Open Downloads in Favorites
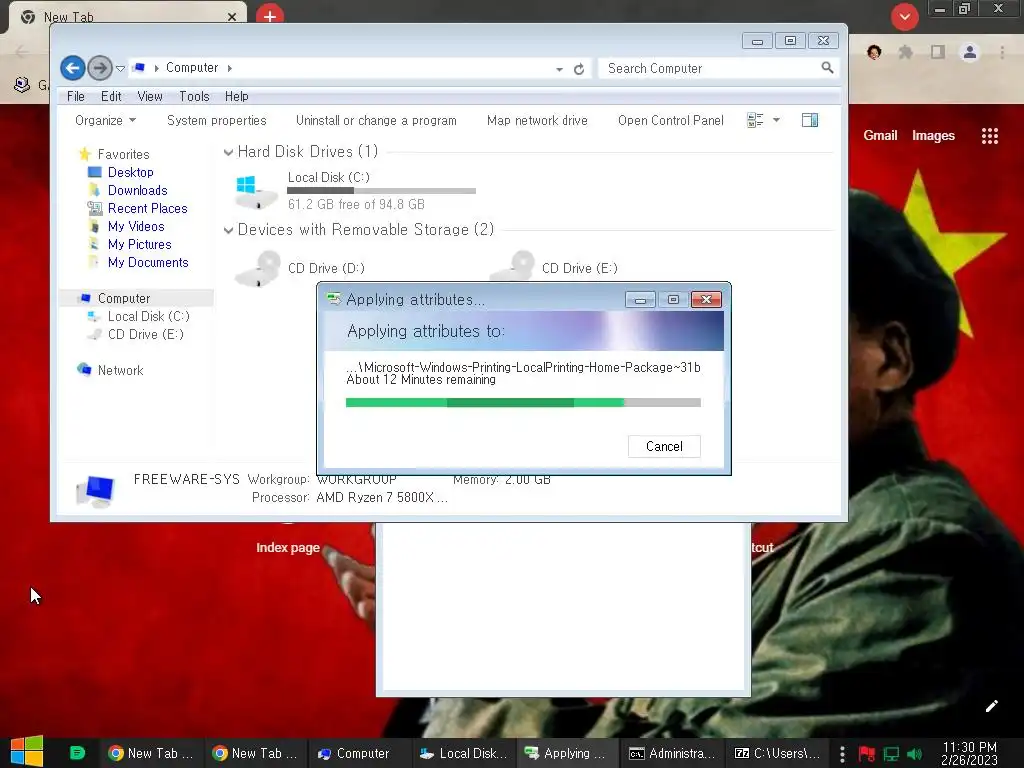Screen dimensions: 1024x768 pos(137,190)
